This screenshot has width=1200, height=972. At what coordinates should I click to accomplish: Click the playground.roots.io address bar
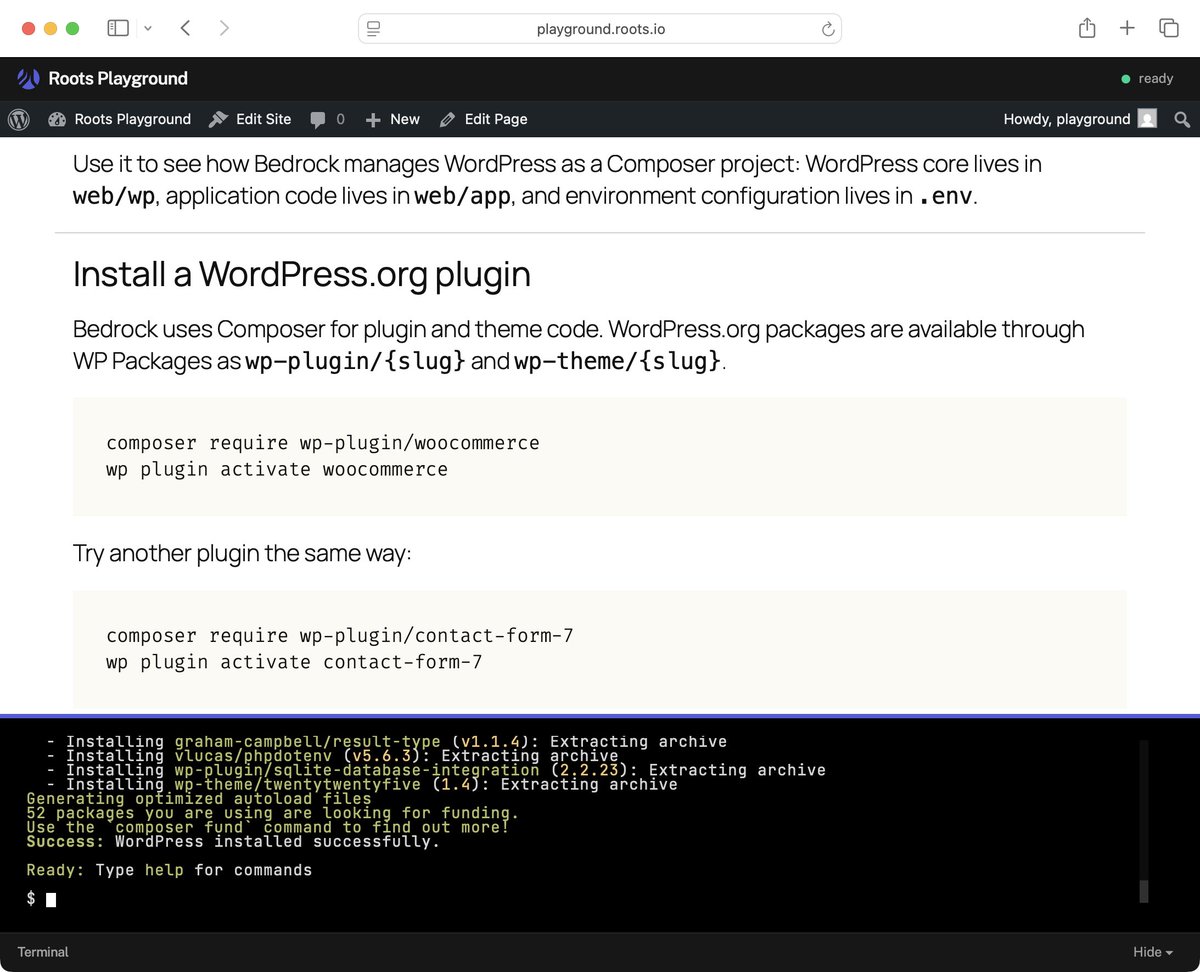tap(600, 29)
